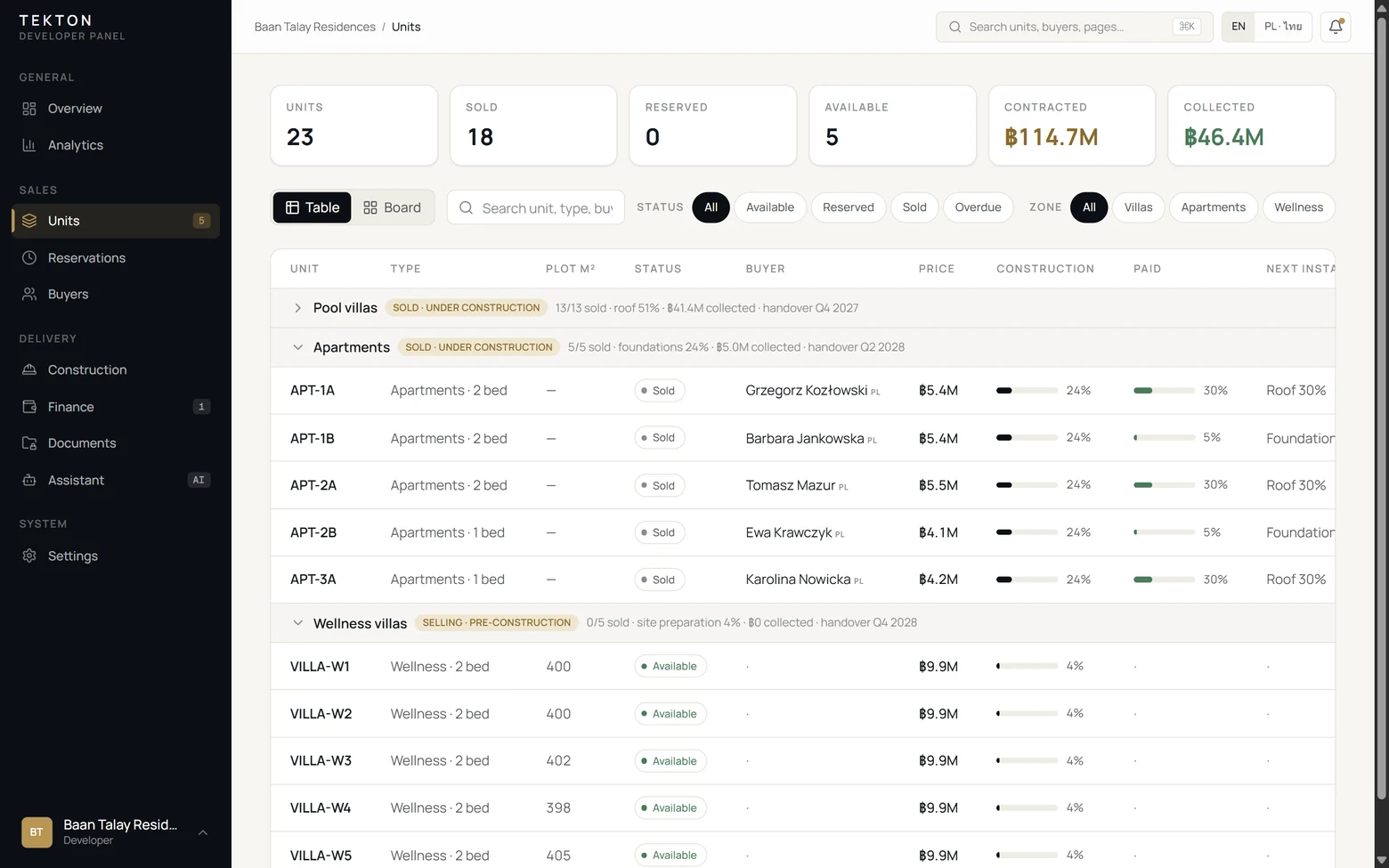This screenshot has height=868, width=1389.
Task: Collapse the Wellness villas group
Action: [x=297, y=623]
